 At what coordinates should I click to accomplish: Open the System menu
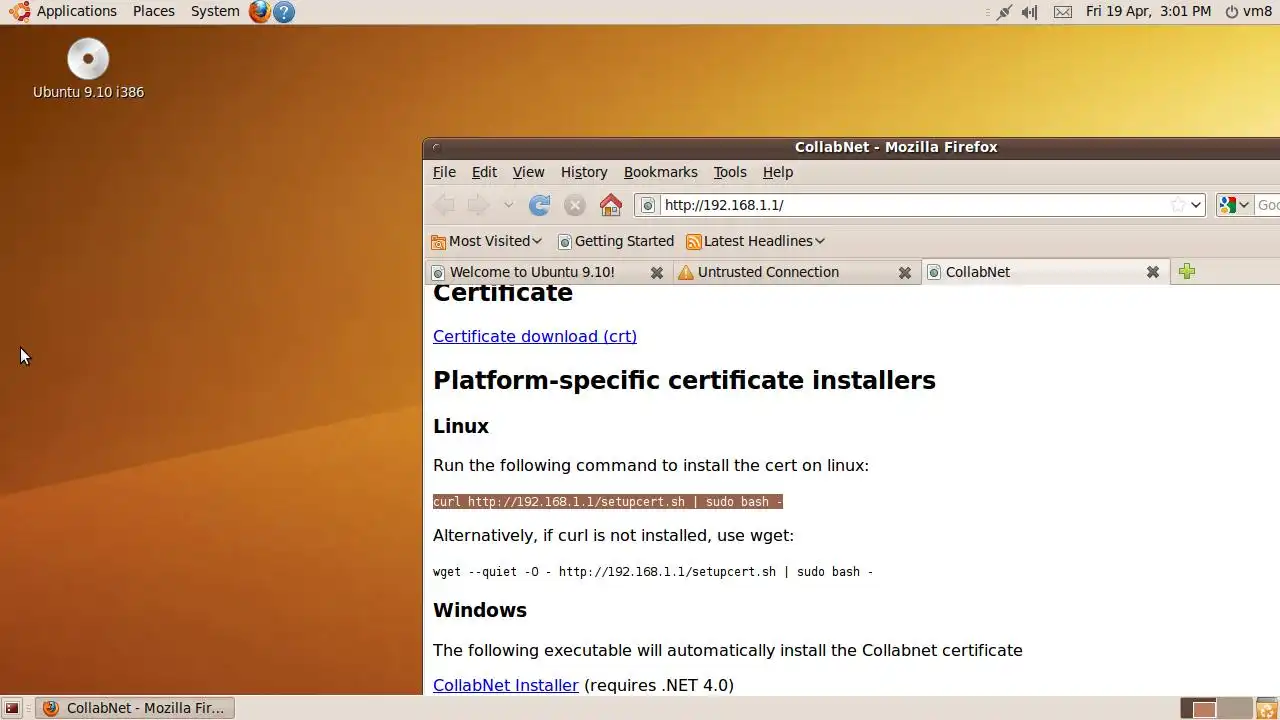[215, 11]
